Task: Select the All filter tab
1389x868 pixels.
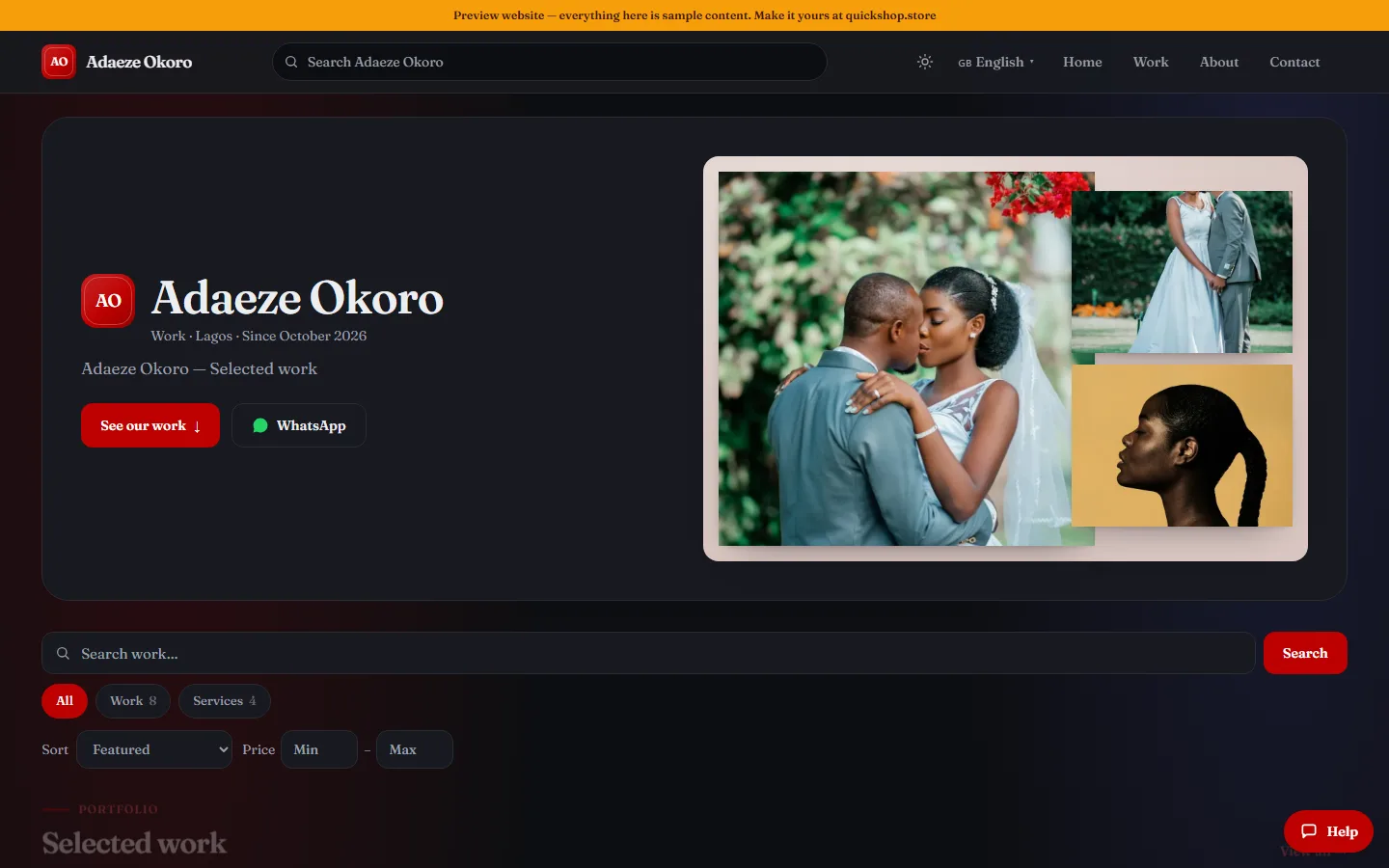Action: pos(65,701)
